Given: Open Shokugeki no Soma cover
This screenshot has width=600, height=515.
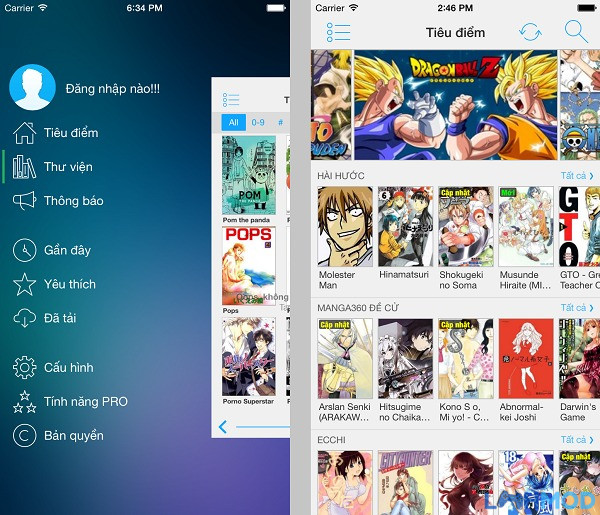Looking at the screenshot, I should [466, 227].
